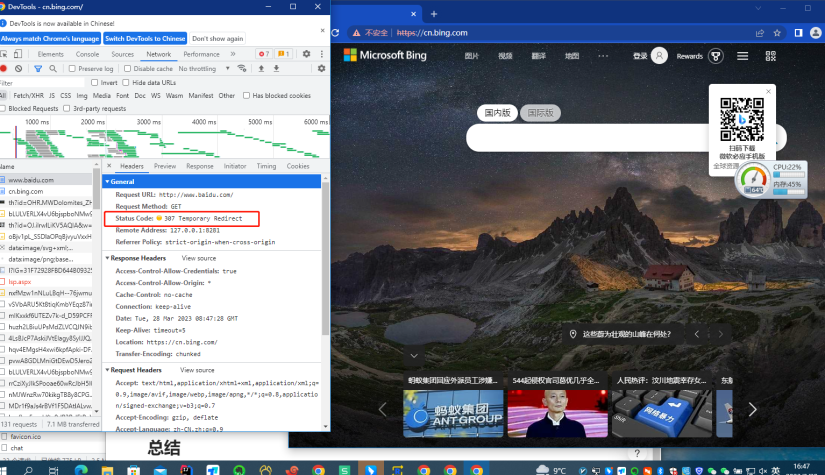
Task: Open the No throttling dropdown
Action: tap(204, 68)
